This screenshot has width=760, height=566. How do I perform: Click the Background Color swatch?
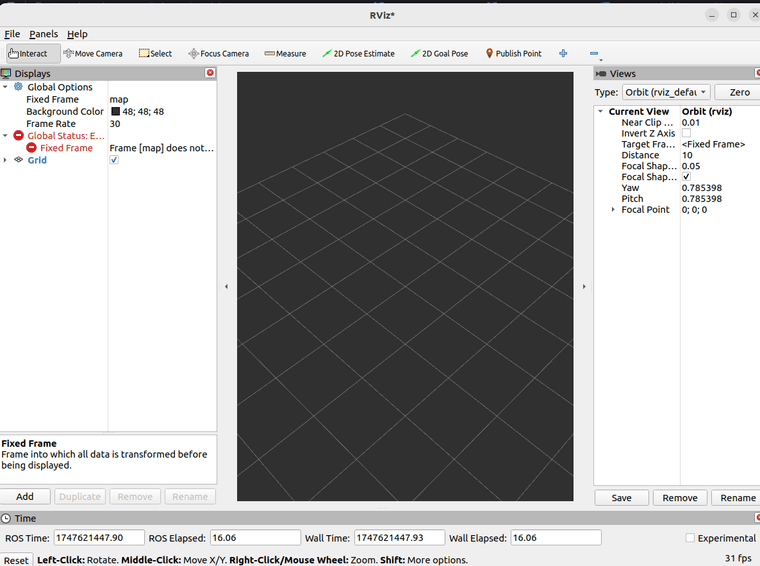click(115, 111)
